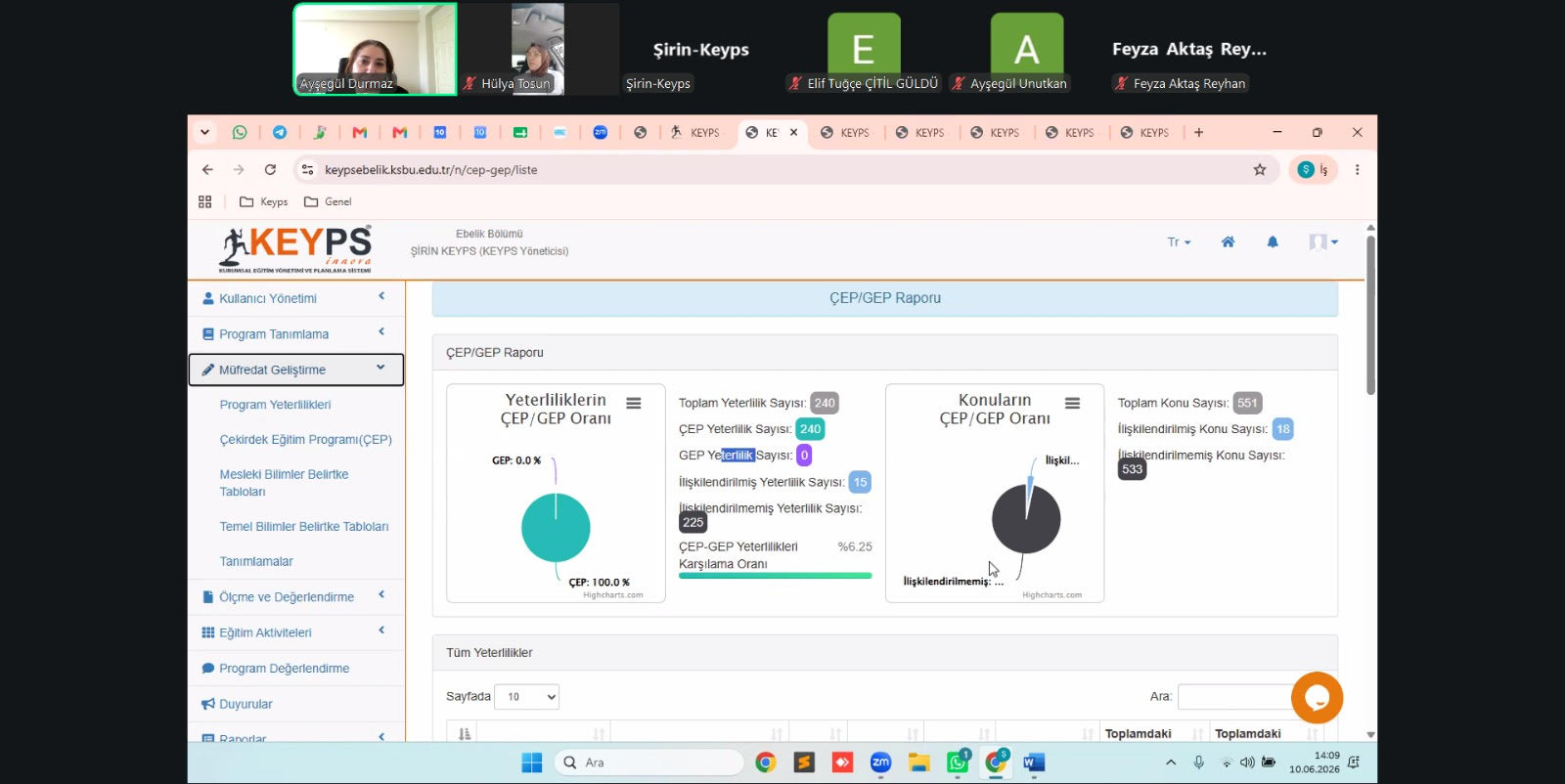1565x784 pixels.
Task: Bookmark this page with the star icon
Action: tap(1260, 169)
